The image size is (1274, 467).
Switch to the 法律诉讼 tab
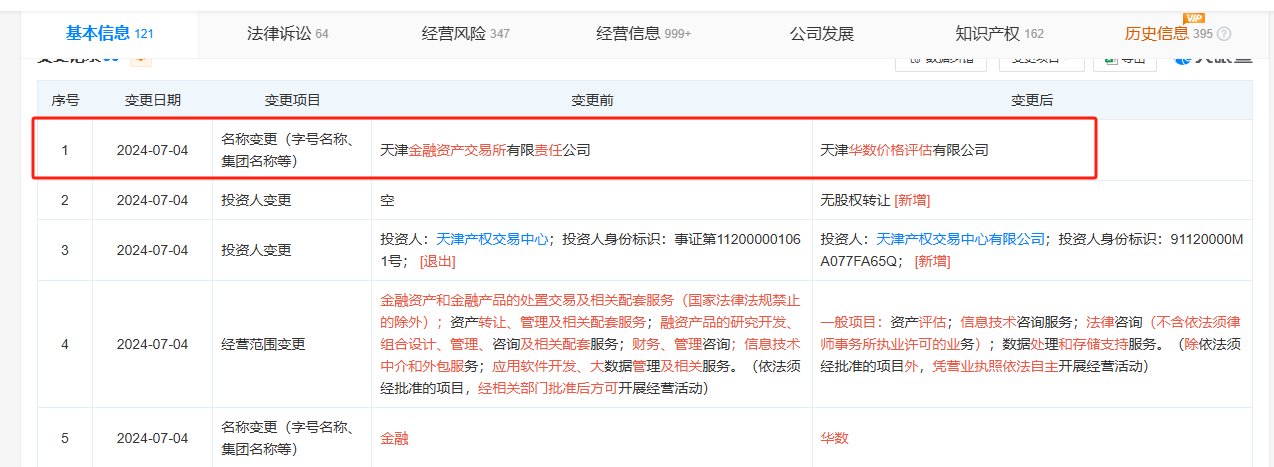point(287,34)
